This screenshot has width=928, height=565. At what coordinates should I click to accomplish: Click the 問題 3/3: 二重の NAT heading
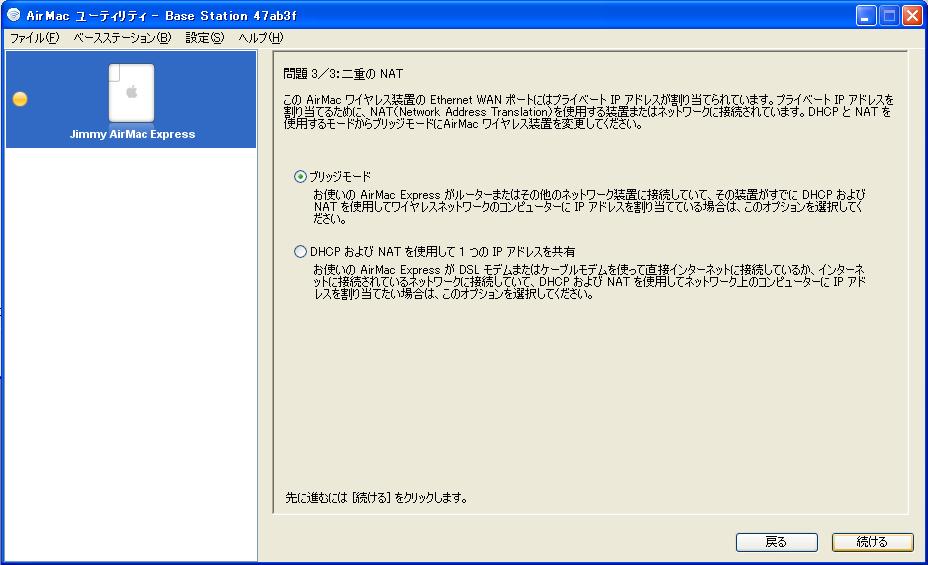coord(343,74)
